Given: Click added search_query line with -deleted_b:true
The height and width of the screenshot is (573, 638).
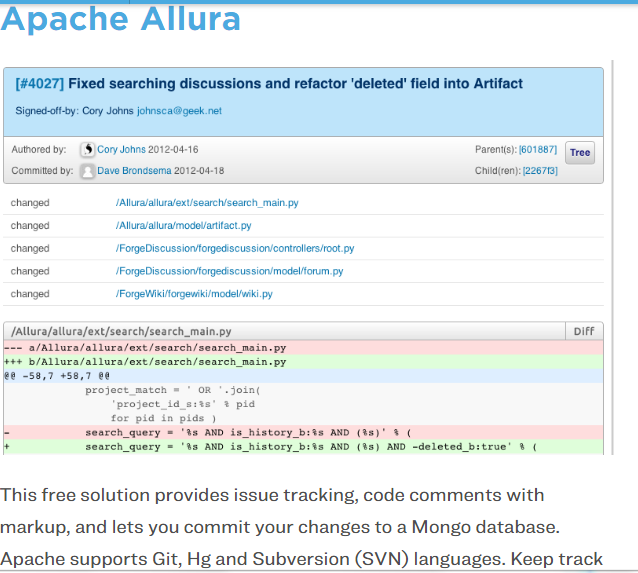Looking at the screenshot, I should [x=303, y=446].
